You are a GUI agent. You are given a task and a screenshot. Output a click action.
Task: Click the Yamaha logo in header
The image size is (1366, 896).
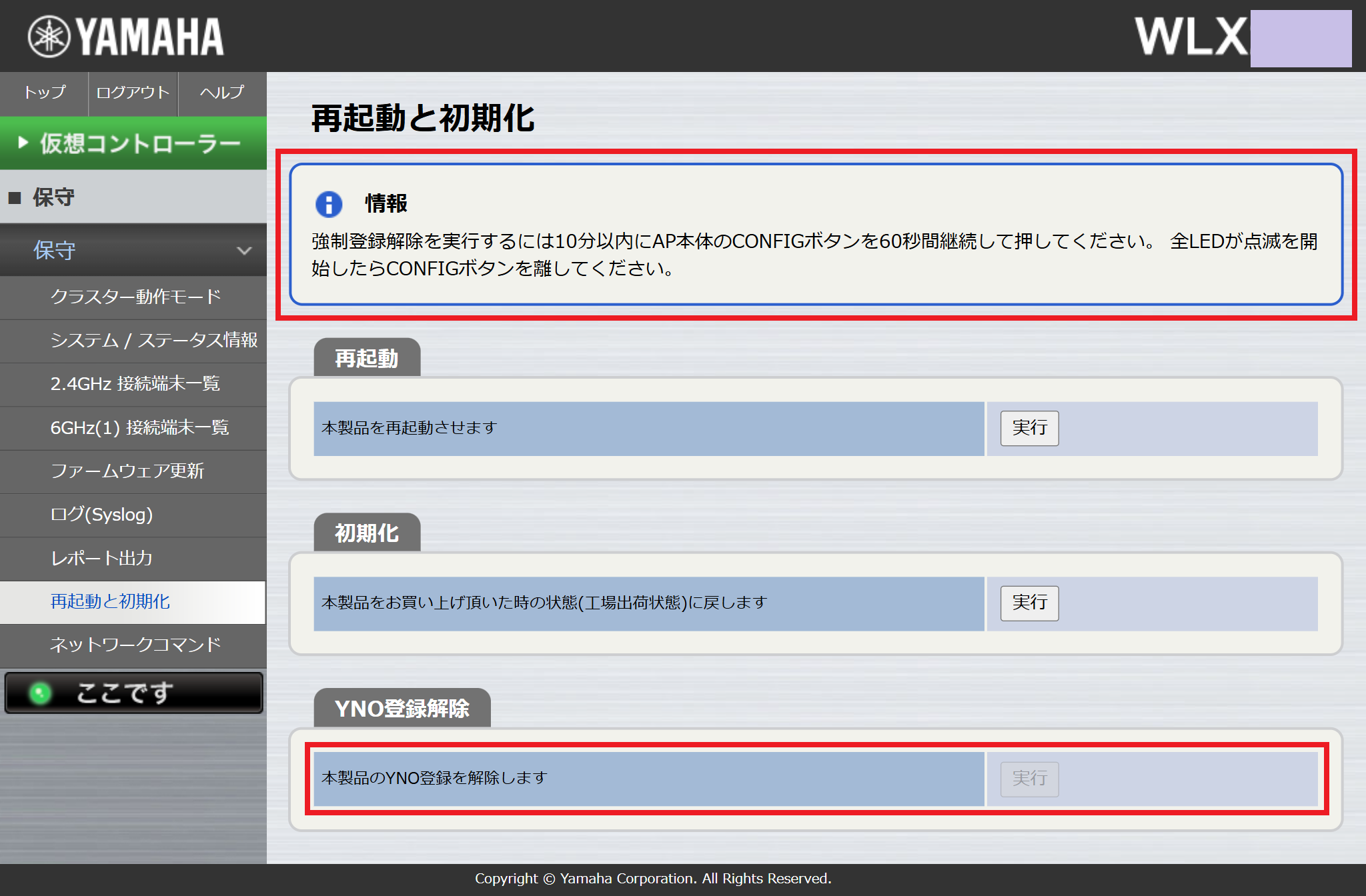coord(125,37)
